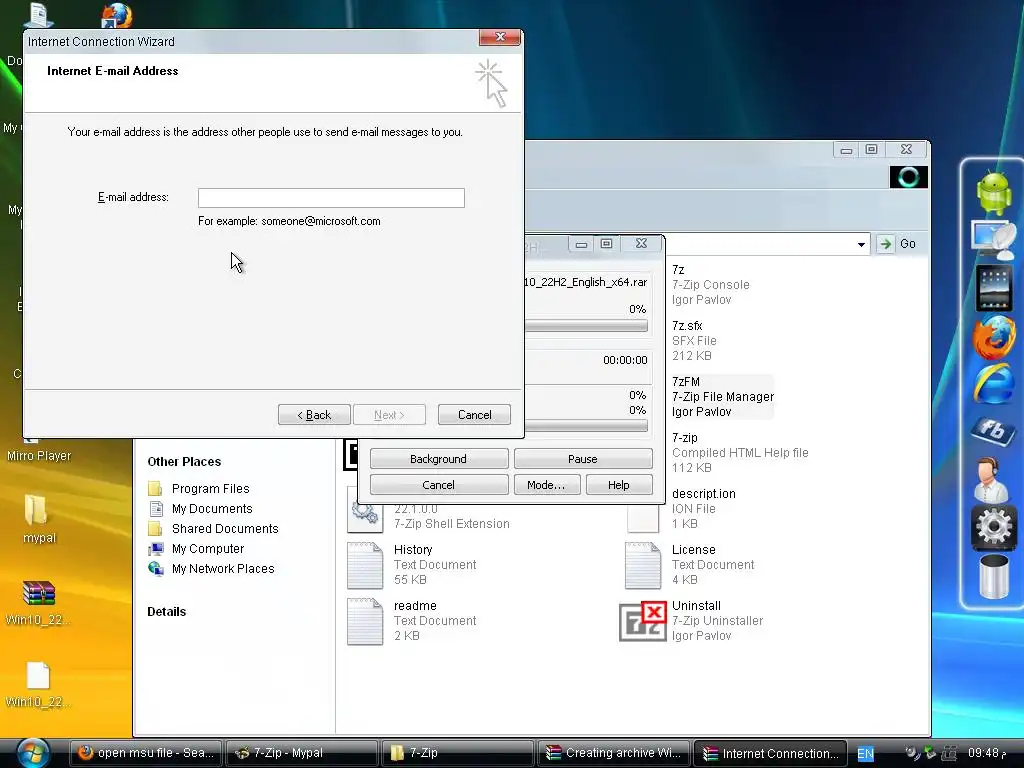Open the Mode... options in the progress dialog

point(547,485)
